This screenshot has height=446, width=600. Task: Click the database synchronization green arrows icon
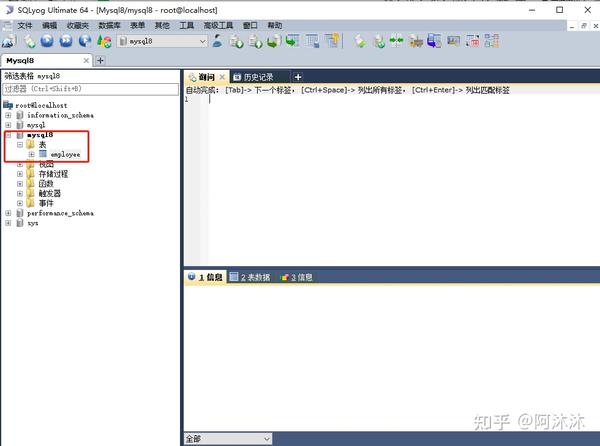tap(396, 41)
